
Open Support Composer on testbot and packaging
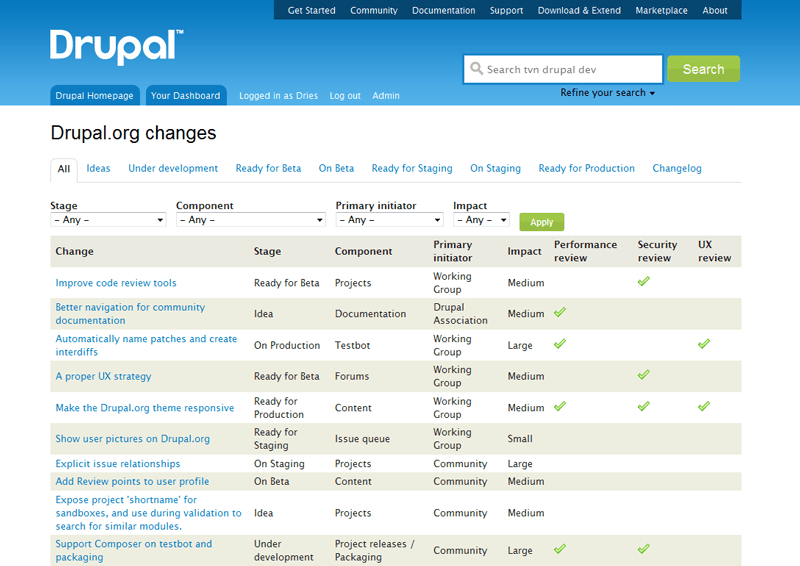[x=134, y=551]
